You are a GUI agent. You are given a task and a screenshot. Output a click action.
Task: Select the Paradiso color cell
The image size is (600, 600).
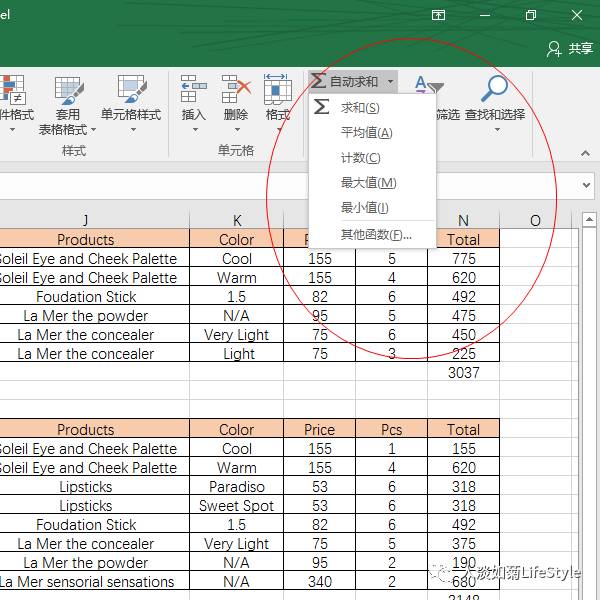(x=236, y=486)
